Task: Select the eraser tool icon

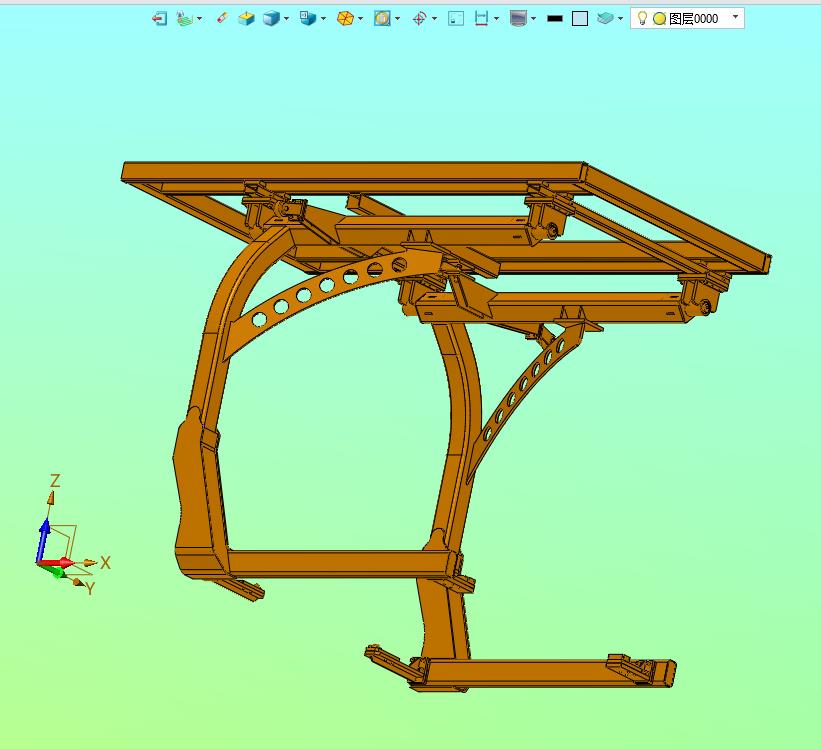Action: [x=222, y=18]
